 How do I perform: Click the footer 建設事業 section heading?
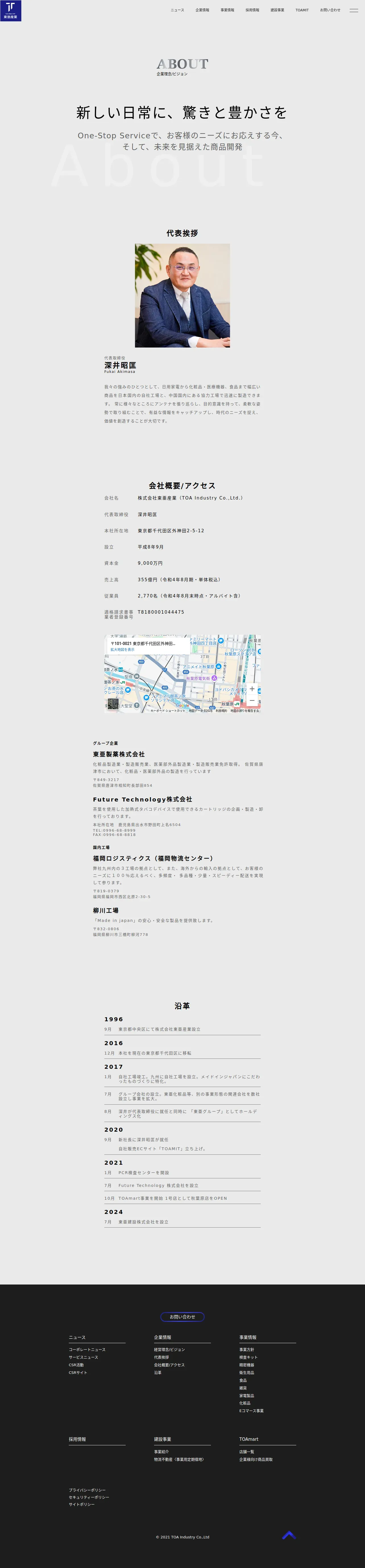click(x=162, y=1440)
